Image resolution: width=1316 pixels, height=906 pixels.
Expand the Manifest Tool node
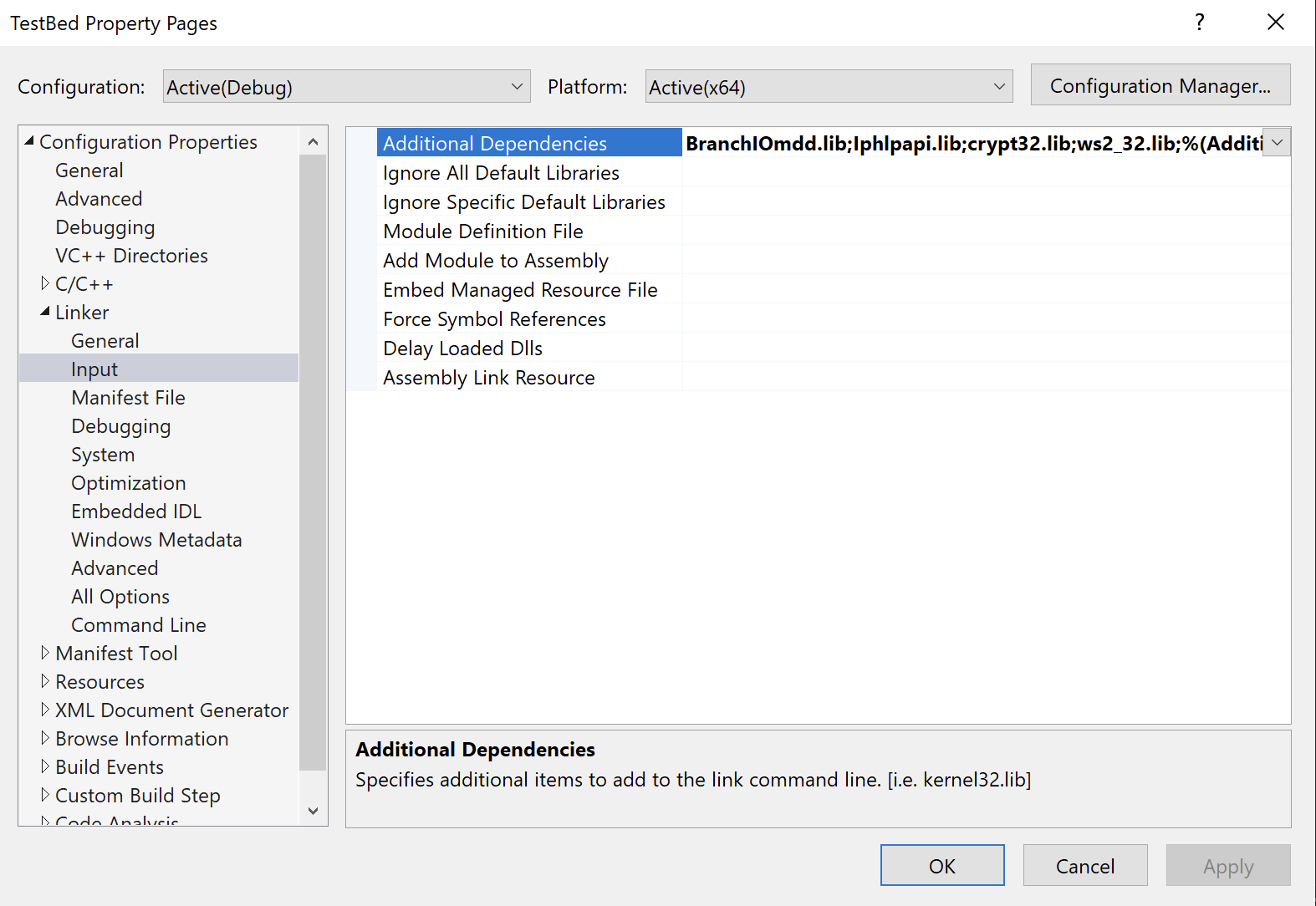(45, 653)
